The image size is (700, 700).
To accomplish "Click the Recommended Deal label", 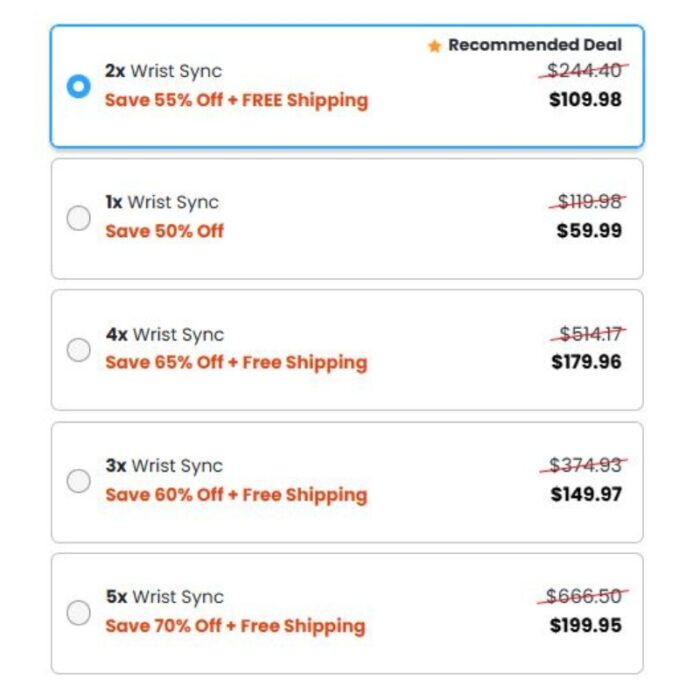I will click(534, 45).
